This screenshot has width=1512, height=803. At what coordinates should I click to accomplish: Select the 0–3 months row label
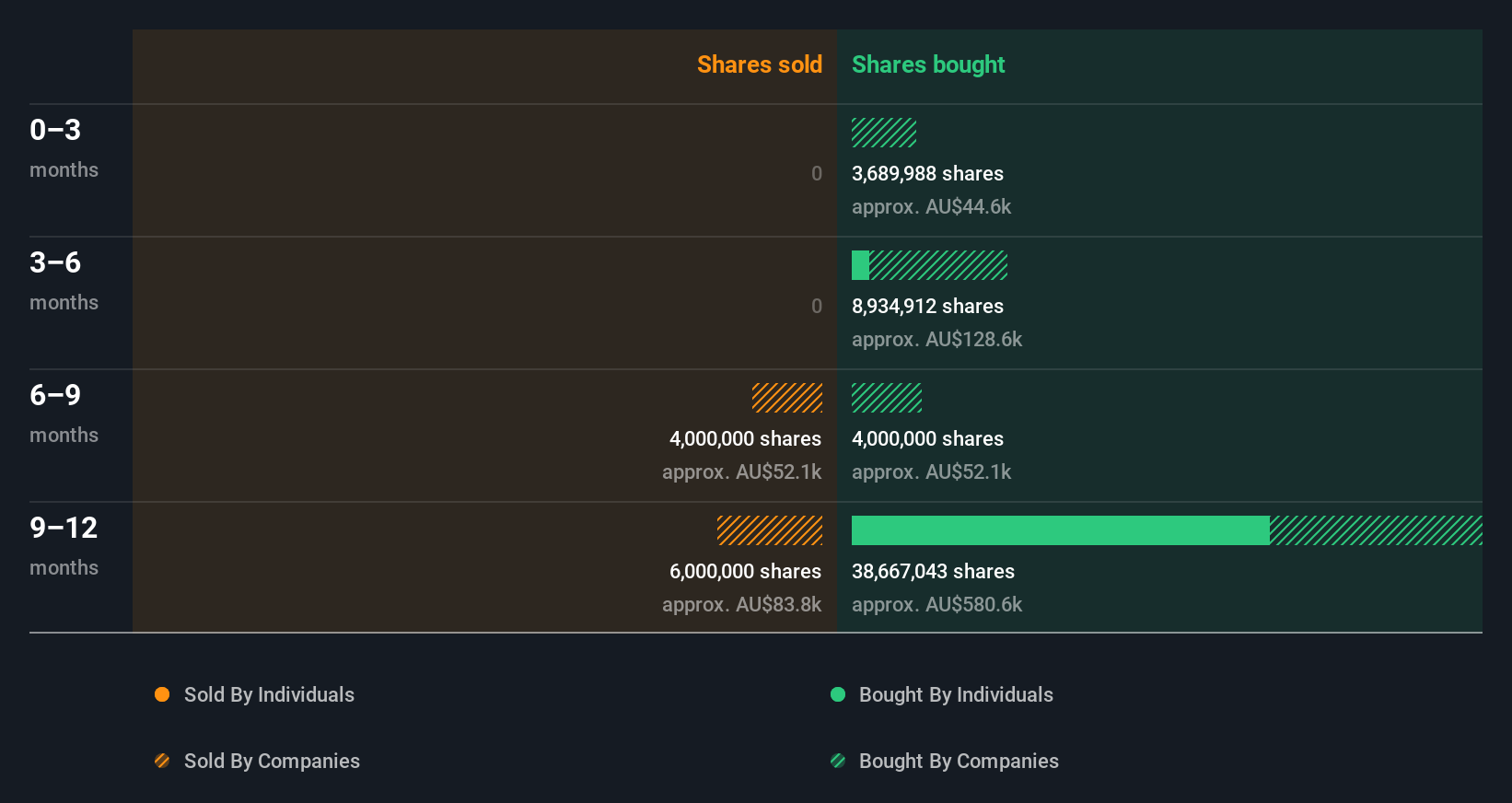coord(64,148)
